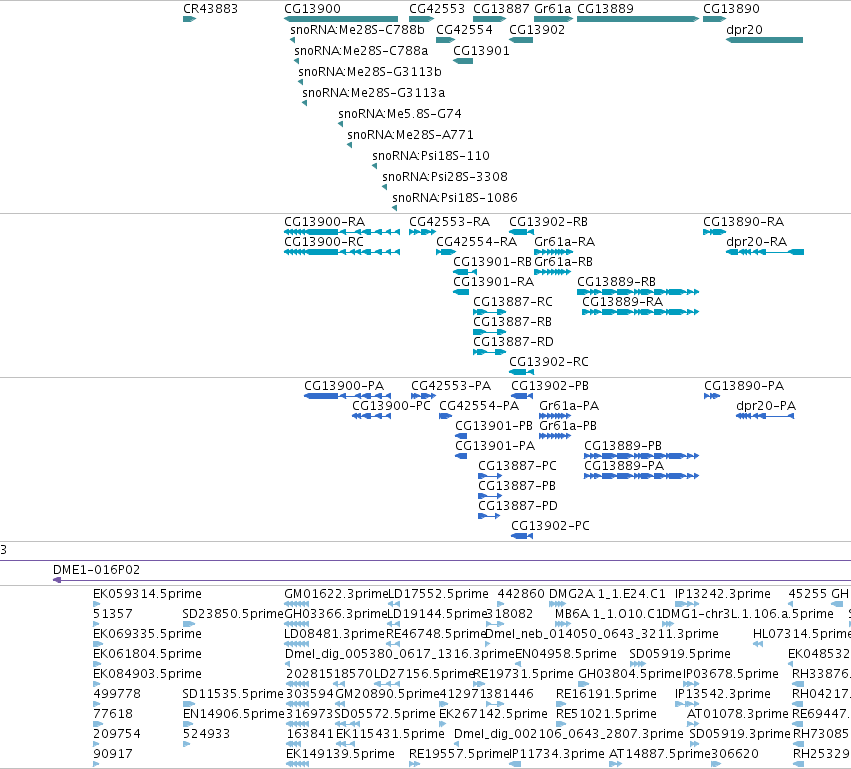Click the RE19731.5prime EST label
Screen dimensions: 851x769
point(524,674)
